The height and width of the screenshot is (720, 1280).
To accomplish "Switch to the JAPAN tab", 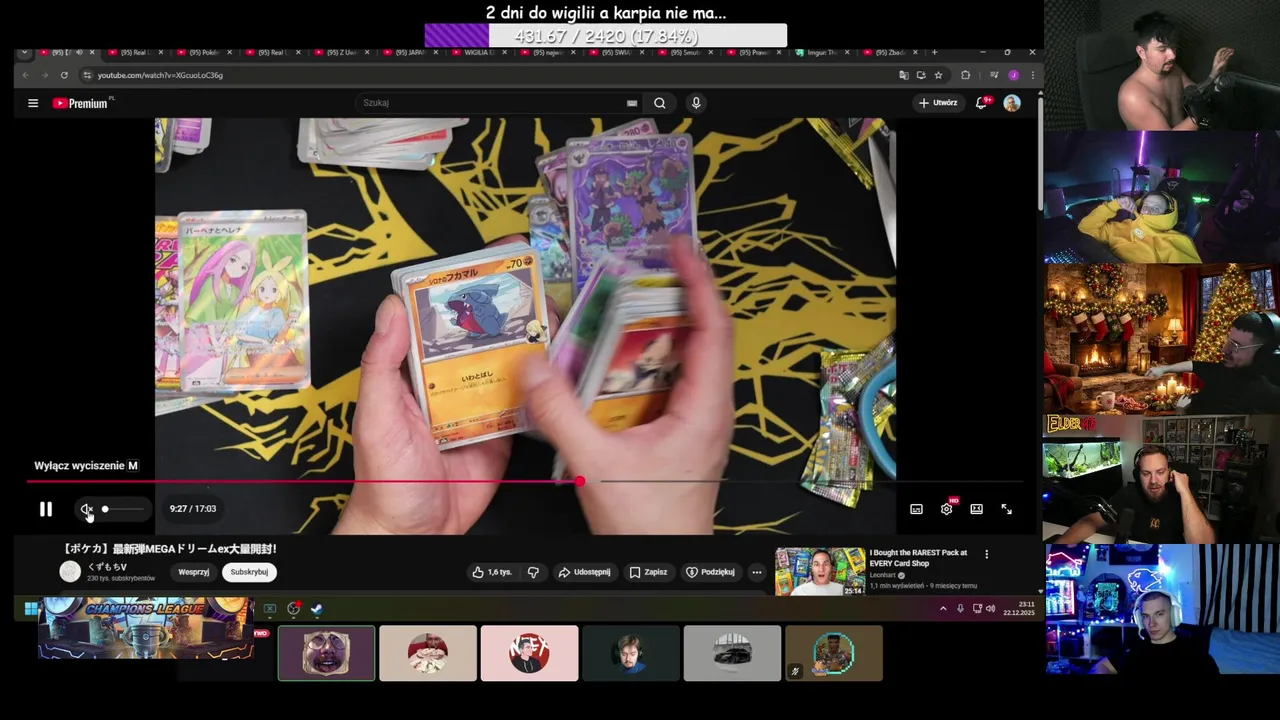I will [x=411, y=52].
